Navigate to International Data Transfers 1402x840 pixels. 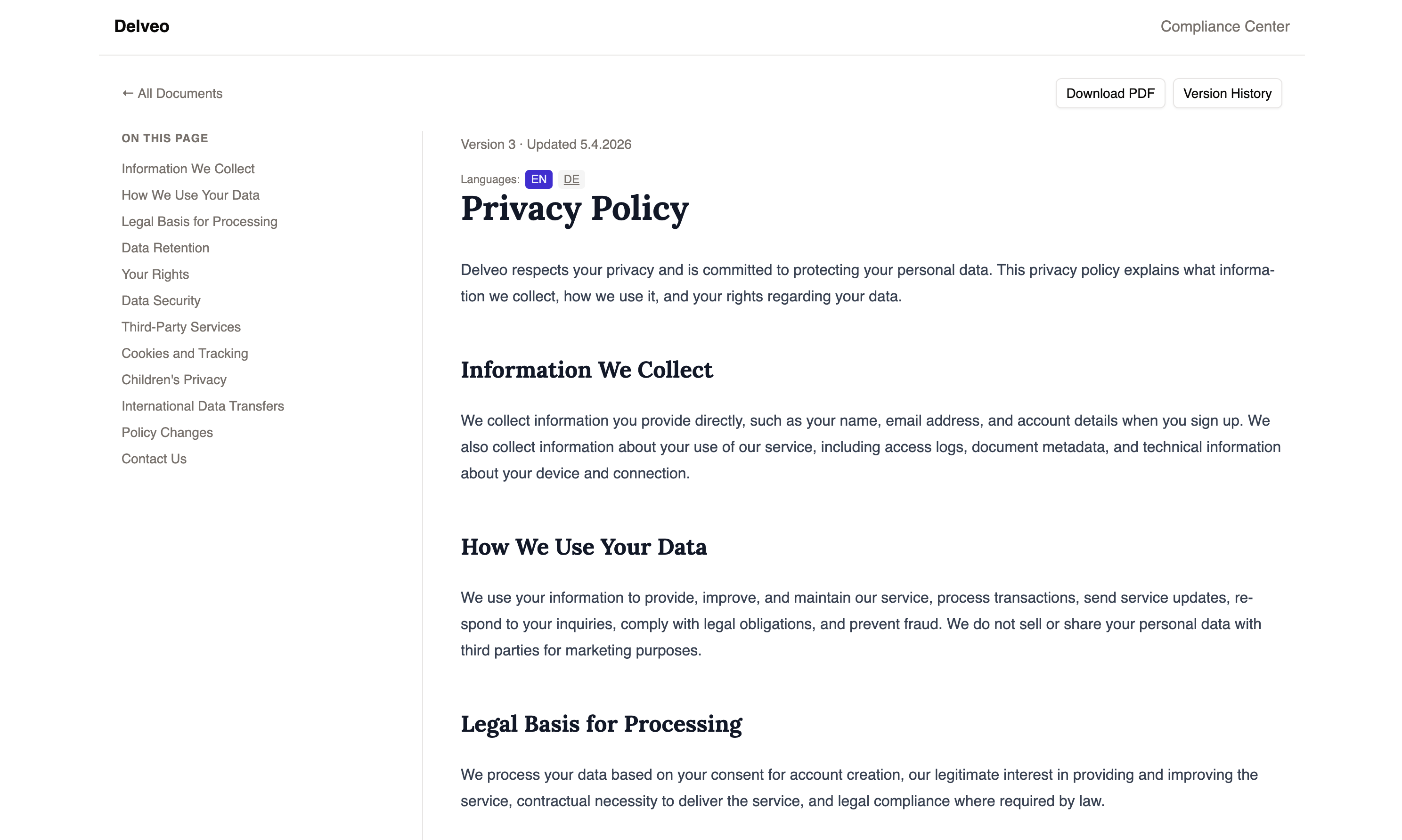tap(203, 406)
